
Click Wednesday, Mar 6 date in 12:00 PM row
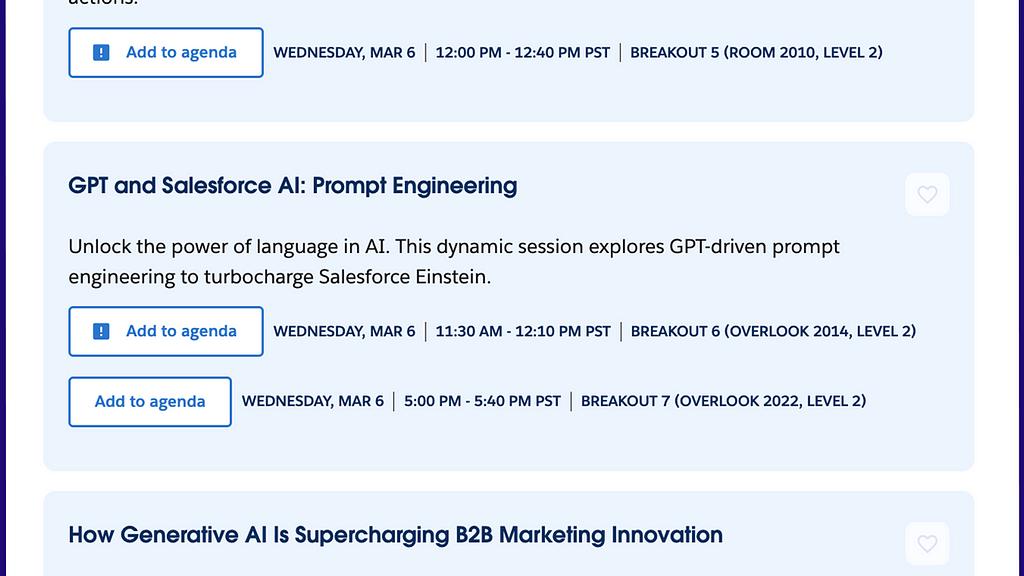(x=344, y=53)
